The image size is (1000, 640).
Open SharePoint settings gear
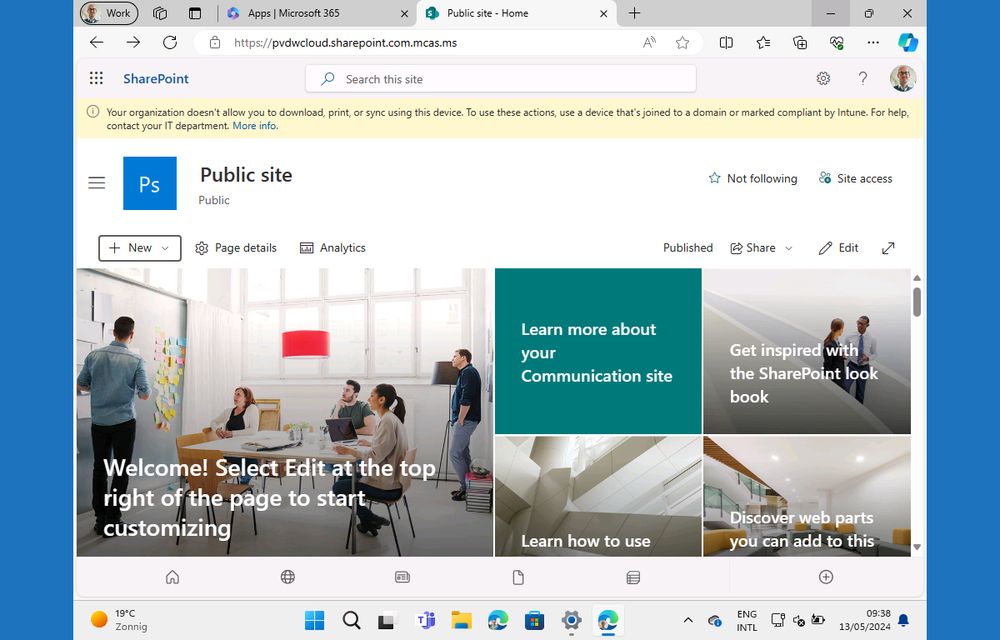point(823,78)
